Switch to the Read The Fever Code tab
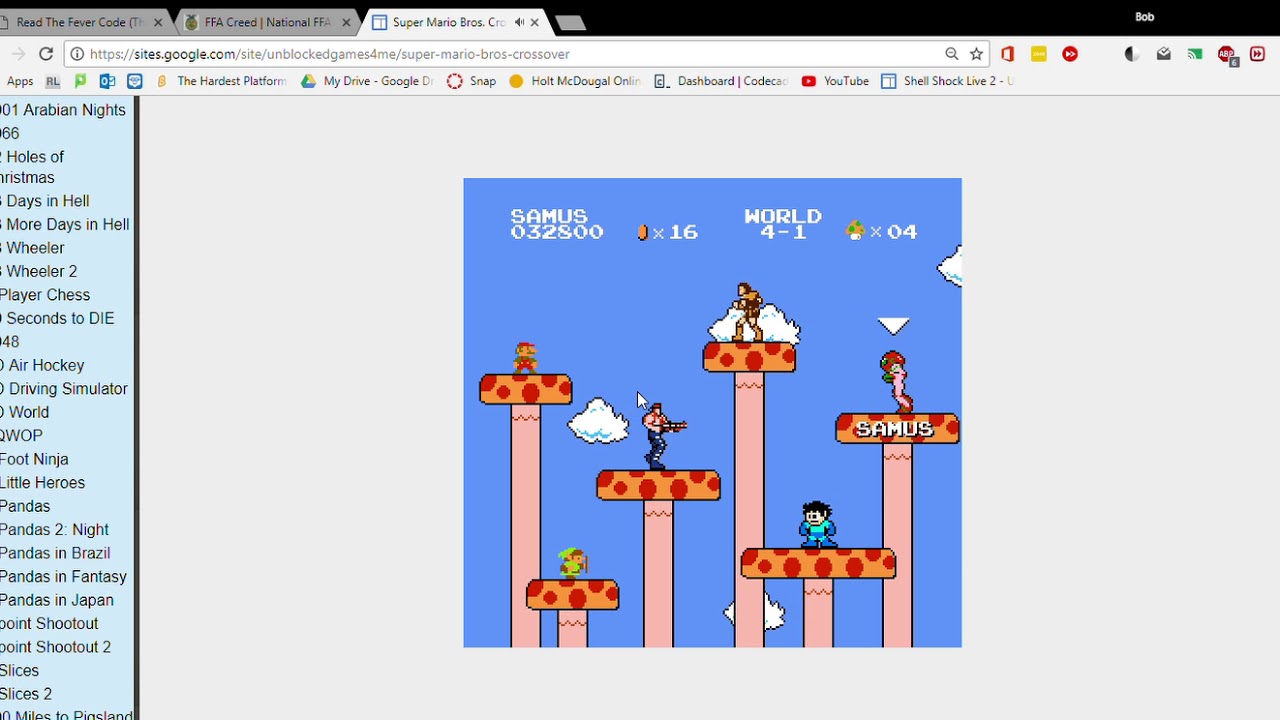Viewport: 1280px width, 720px height. [78, 22]
